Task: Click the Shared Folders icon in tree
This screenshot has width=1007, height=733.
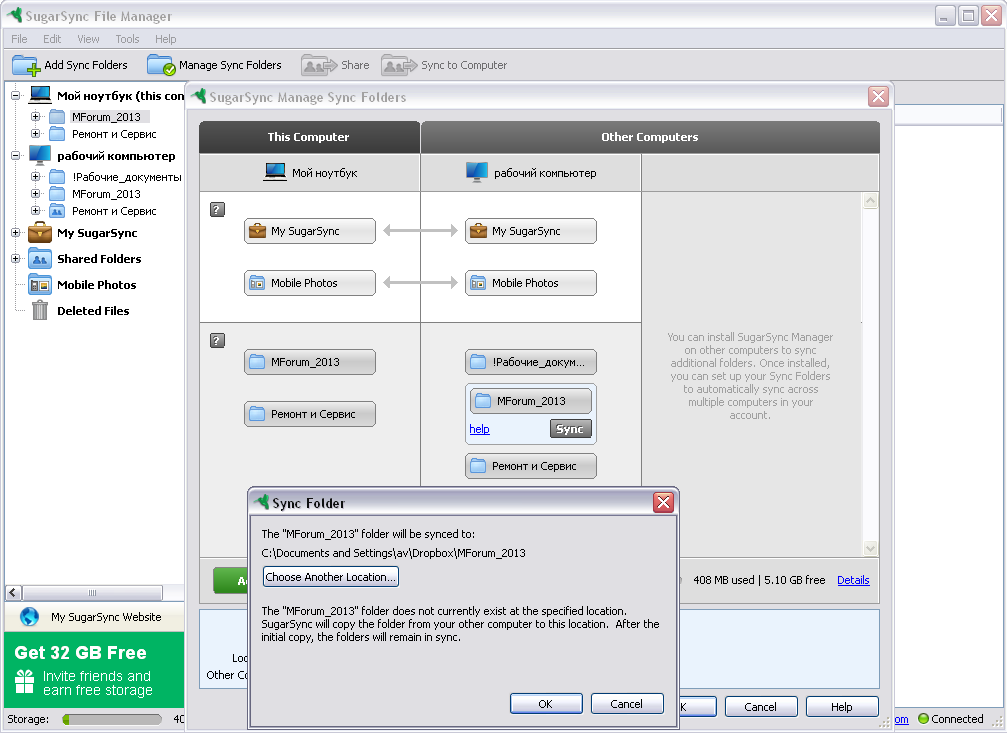Action: (x=40, y=258)
